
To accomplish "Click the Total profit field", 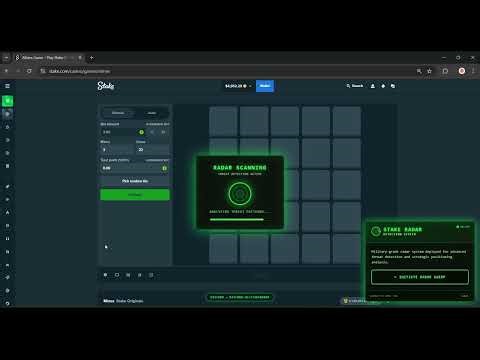I will (135, 168).
